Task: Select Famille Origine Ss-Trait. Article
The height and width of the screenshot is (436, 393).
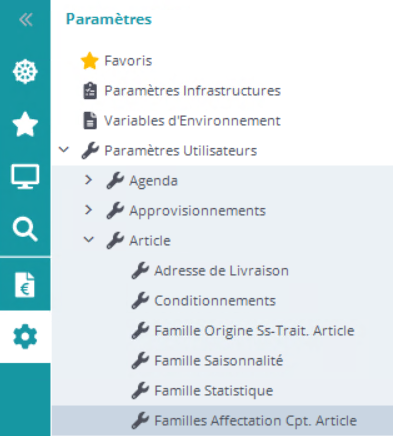Action: pyautogui.click(x=254, y=331)
